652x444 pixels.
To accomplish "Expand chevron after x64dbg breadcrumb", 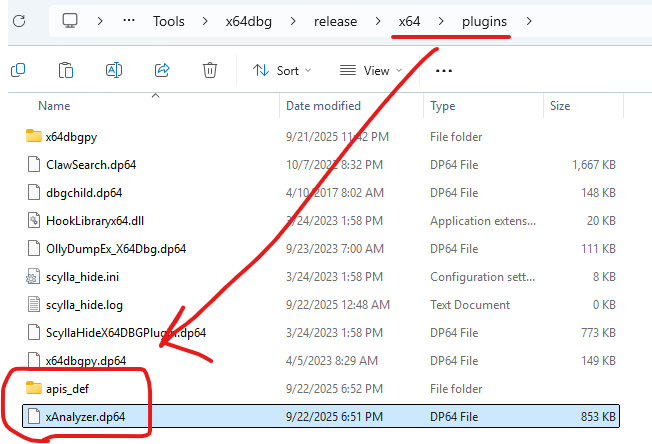I will point(293,21).
